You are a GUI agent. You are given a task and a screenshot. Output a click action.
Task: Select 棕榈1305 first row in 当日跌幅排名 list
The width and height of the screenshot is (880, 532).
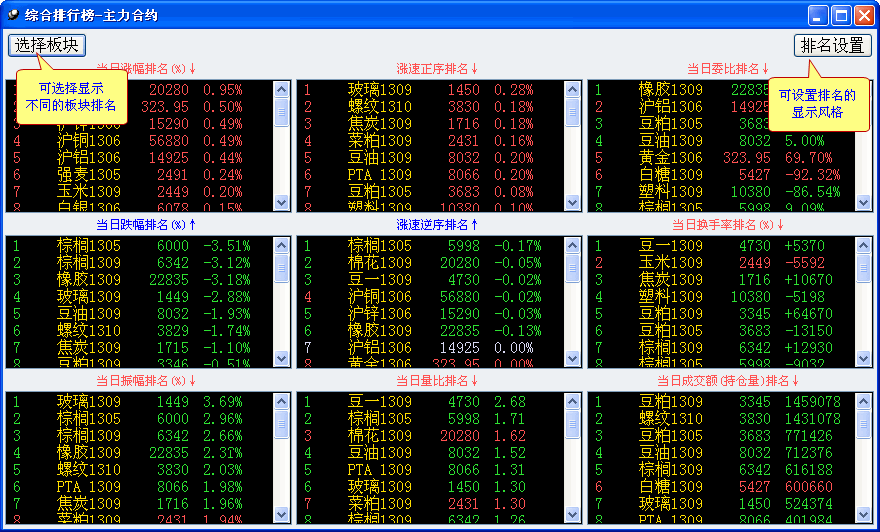(140, 246)
